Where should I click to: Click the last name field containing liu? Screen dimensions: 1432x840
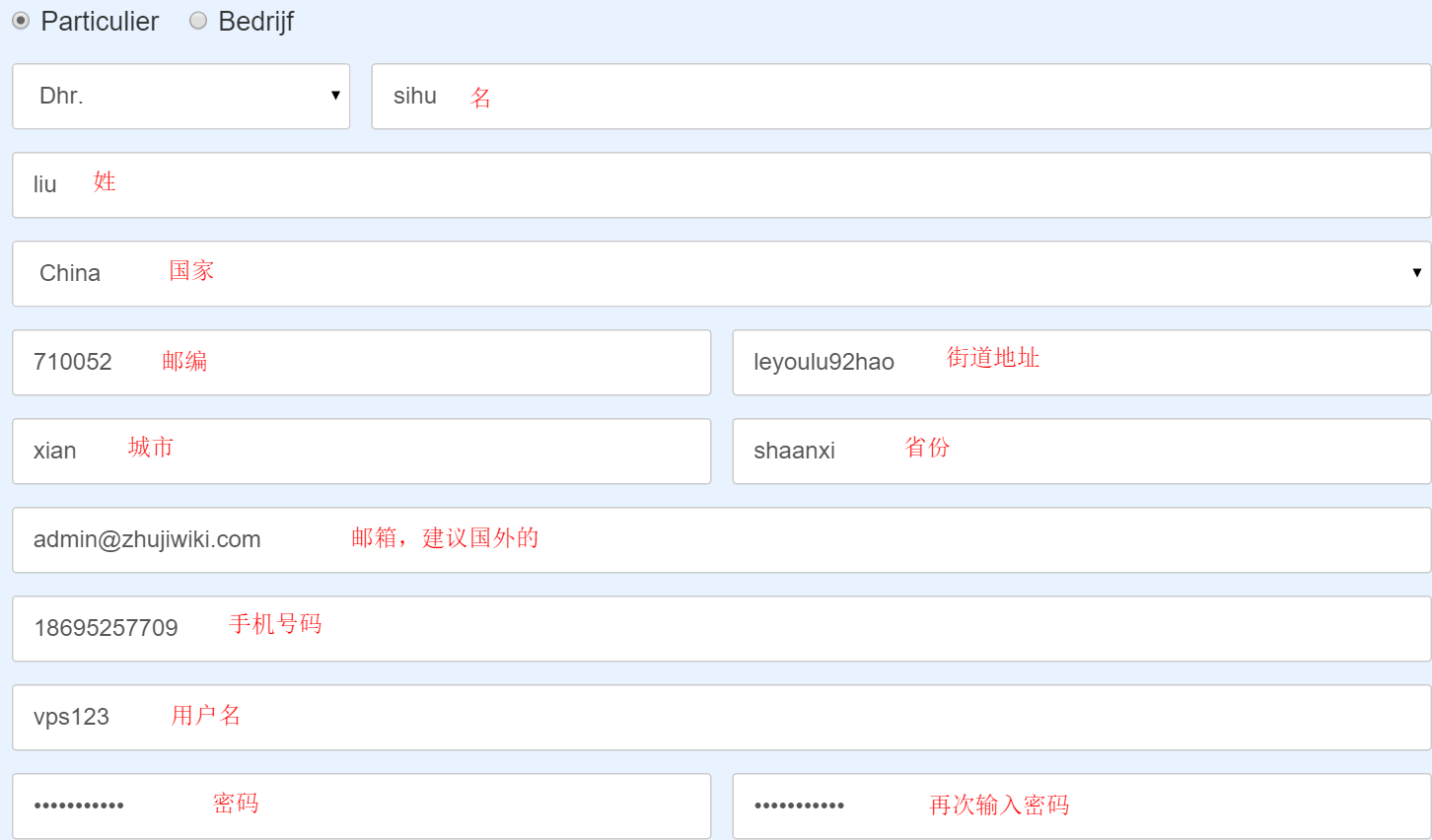[x=722, y=185]
